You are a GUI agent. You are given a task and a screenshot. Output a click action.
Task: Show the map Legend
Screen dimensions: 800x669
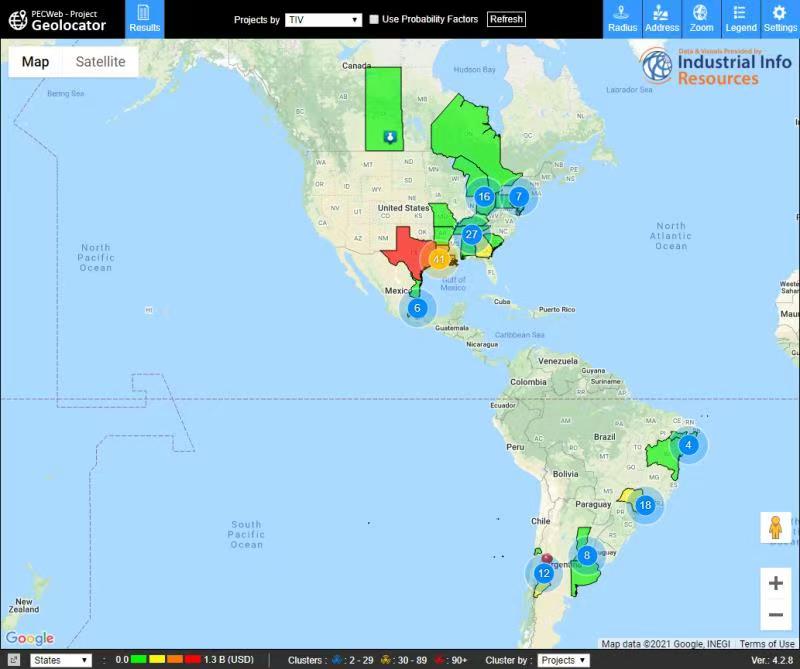coord(740,19)
